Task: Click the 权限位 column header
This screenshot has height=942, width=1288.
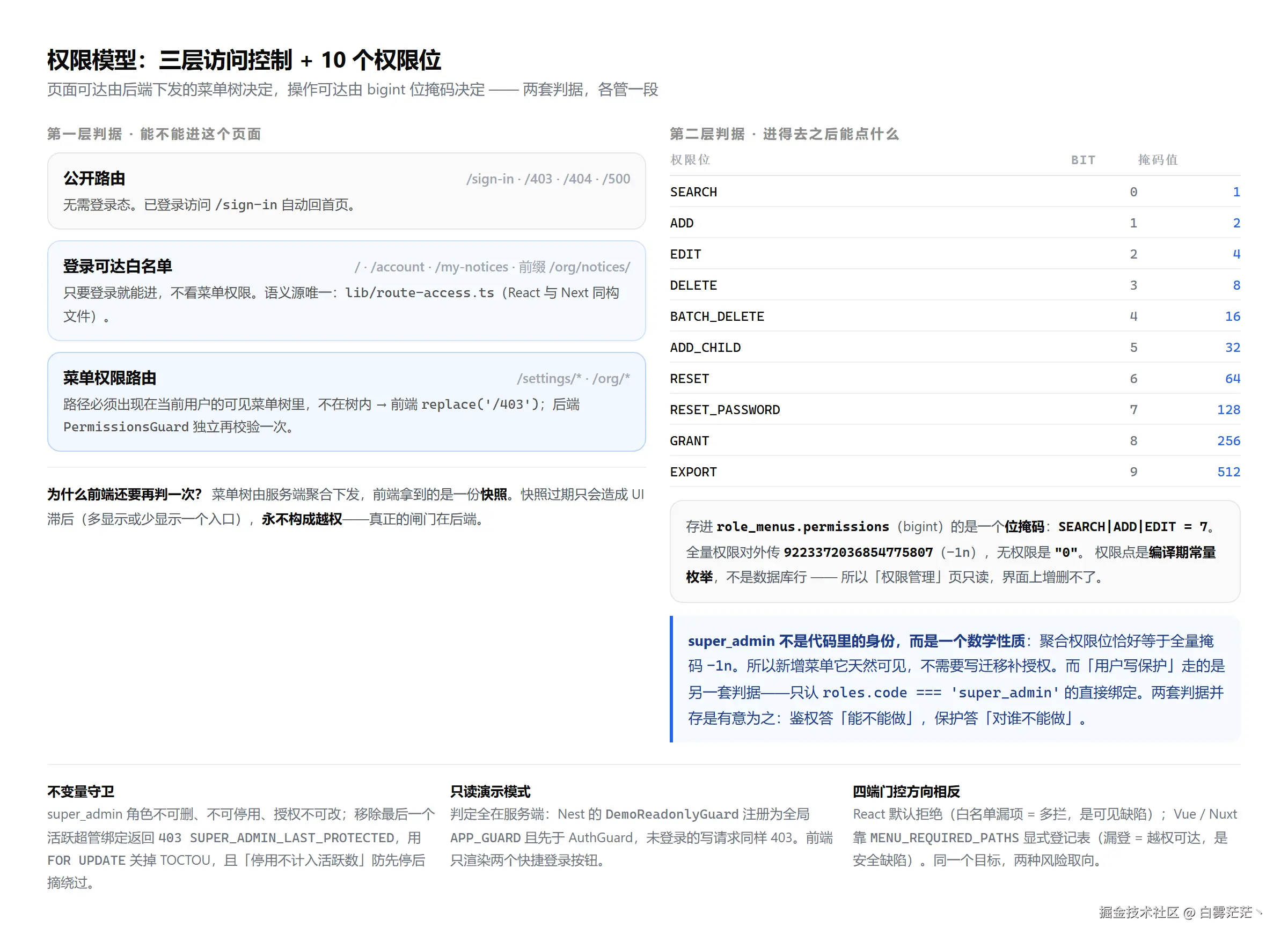Action: click(690, 160)
